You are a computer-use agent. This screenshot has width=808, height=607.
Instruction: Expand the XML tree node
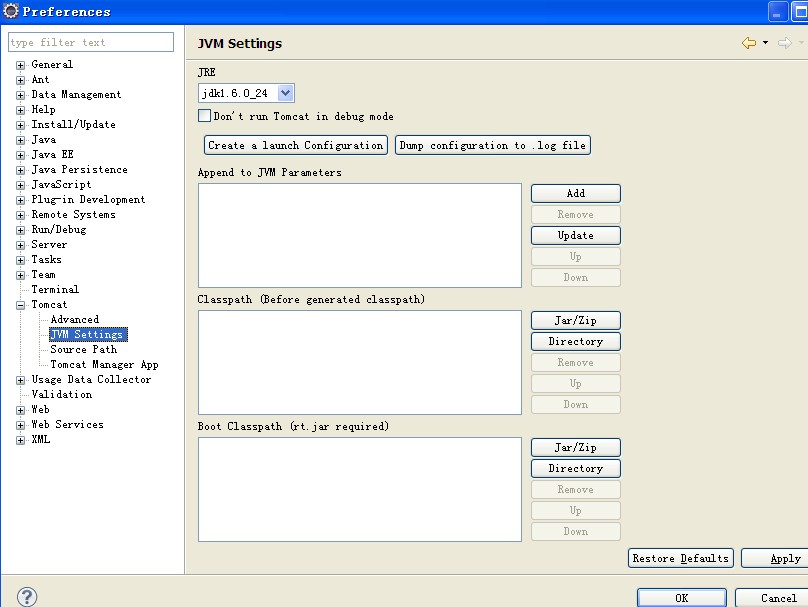pyautogui.click(x=21, y=440)
